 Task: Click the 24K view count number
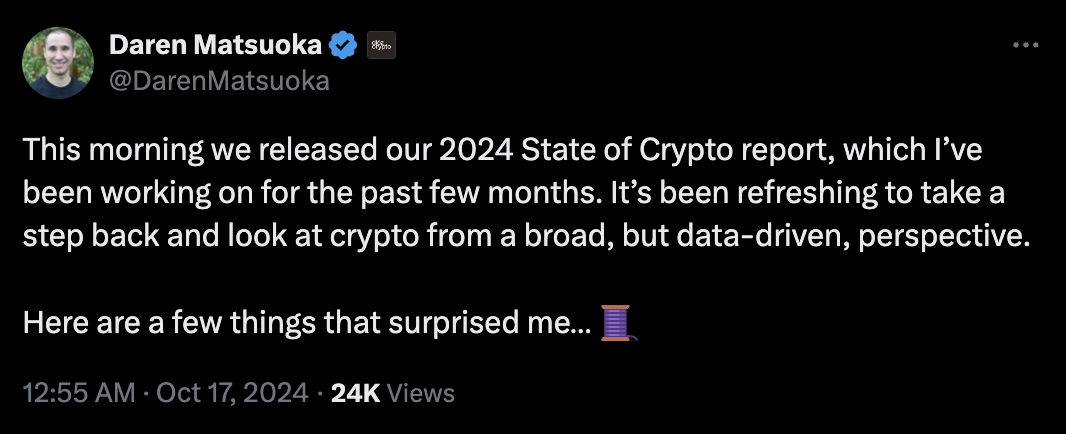coord(354,393)
